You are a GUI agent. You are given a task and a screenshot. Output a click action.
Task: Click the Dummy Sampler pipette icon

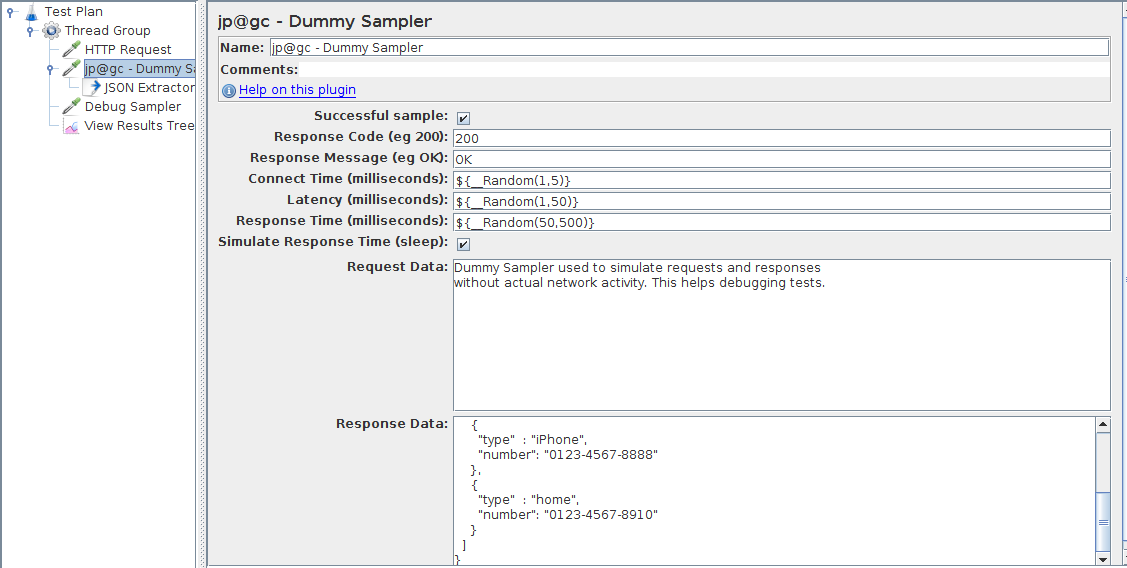pos(71,68)
